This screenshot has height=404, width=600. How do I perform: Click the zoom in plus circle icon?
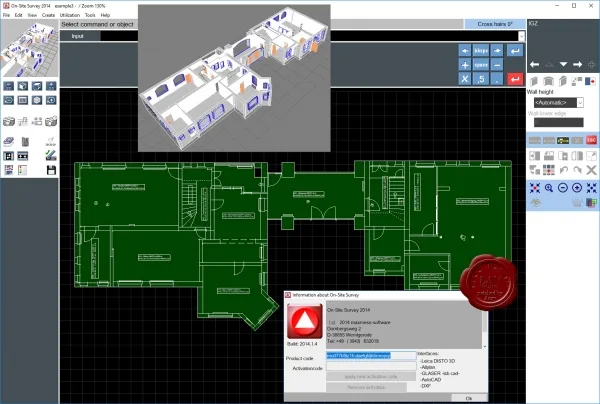pyautogui.click(x=577, y=188)
